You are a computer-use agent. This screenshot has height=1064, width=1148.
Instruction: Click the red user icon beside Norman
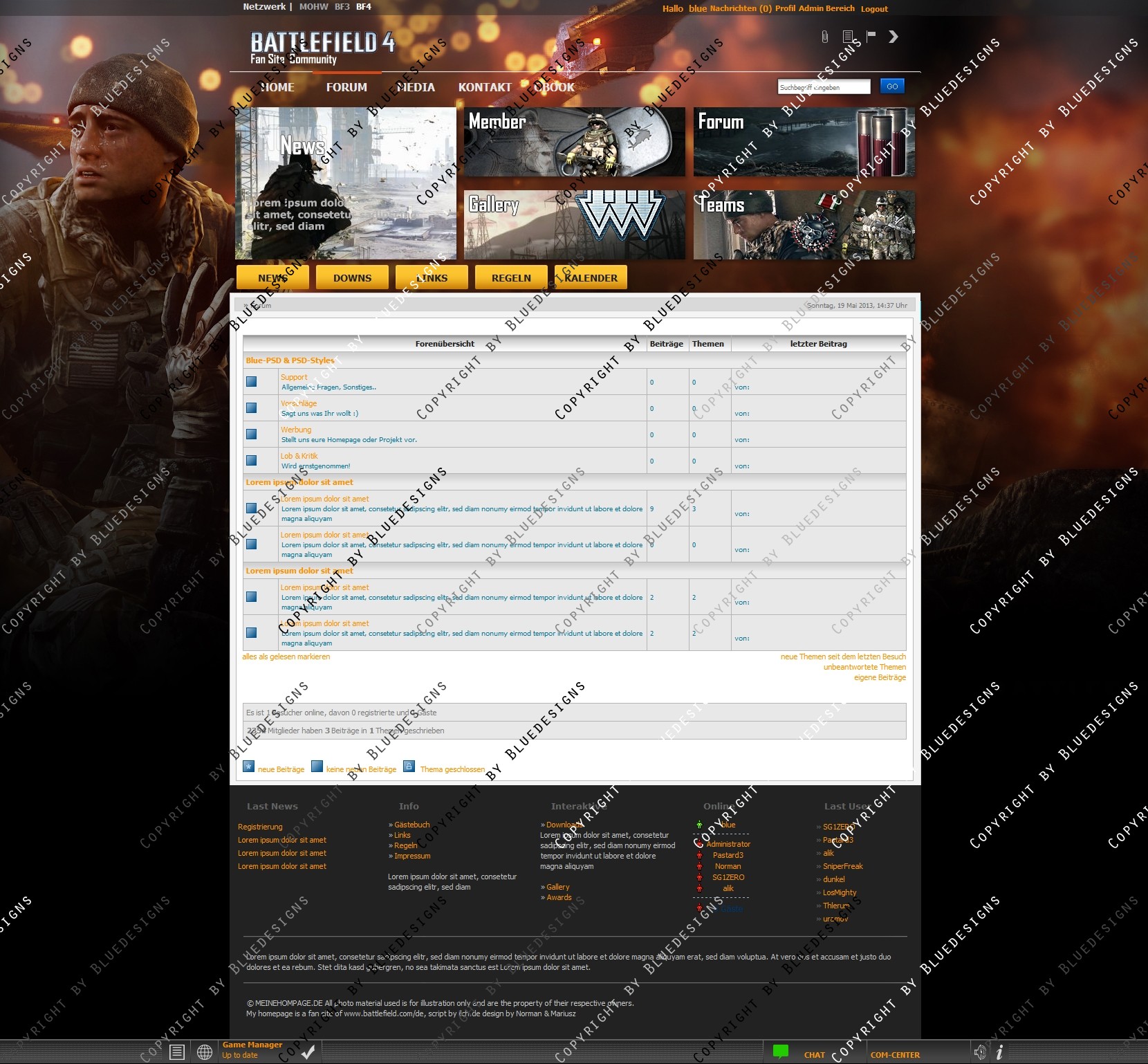click(699, 866)
